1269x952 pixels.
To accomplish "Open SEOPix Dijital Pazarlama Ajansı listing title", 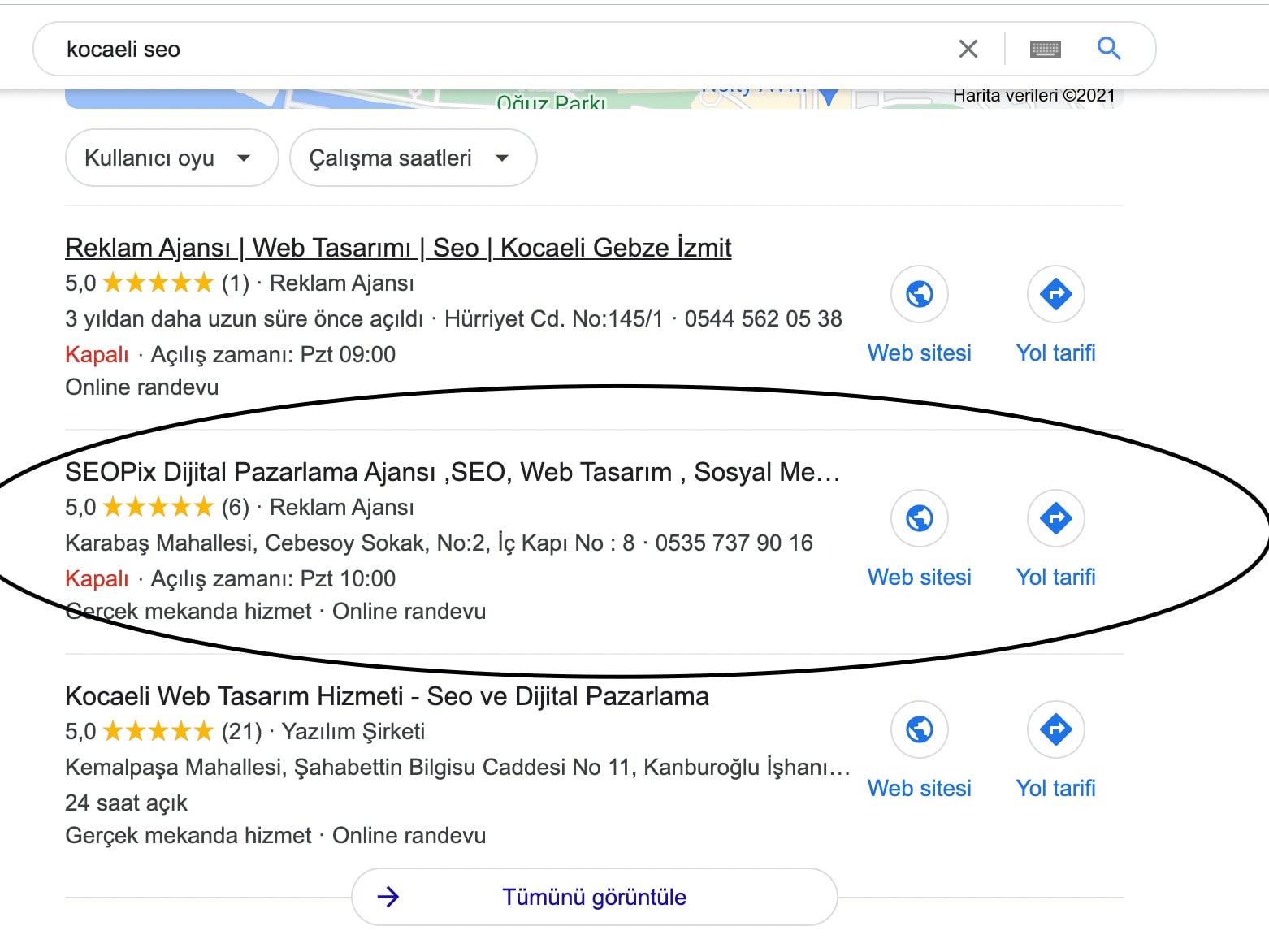I will (453, 472).
